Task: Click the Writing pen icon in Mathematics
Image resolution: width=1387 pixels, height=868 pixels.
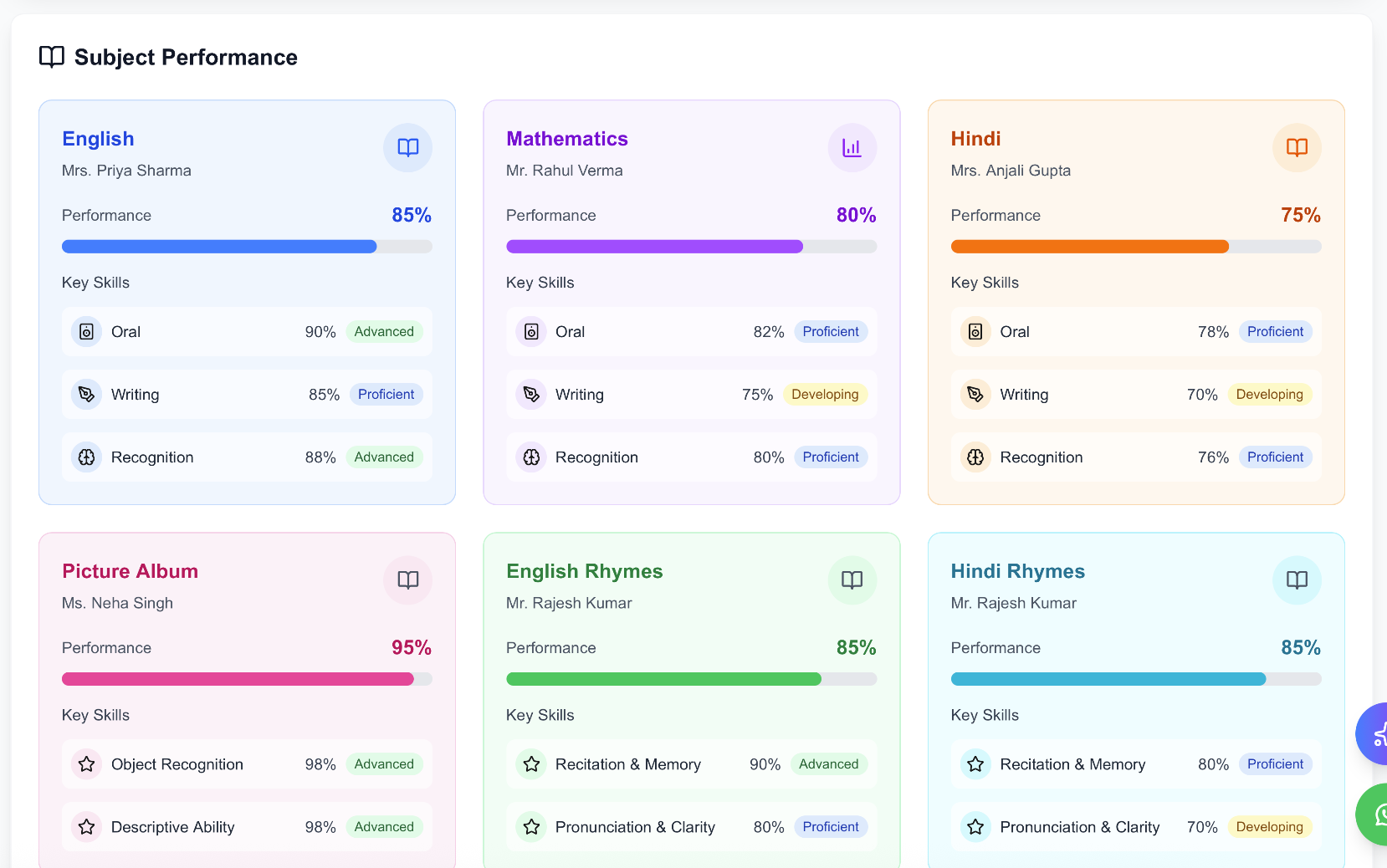Action: click(531, 395)
